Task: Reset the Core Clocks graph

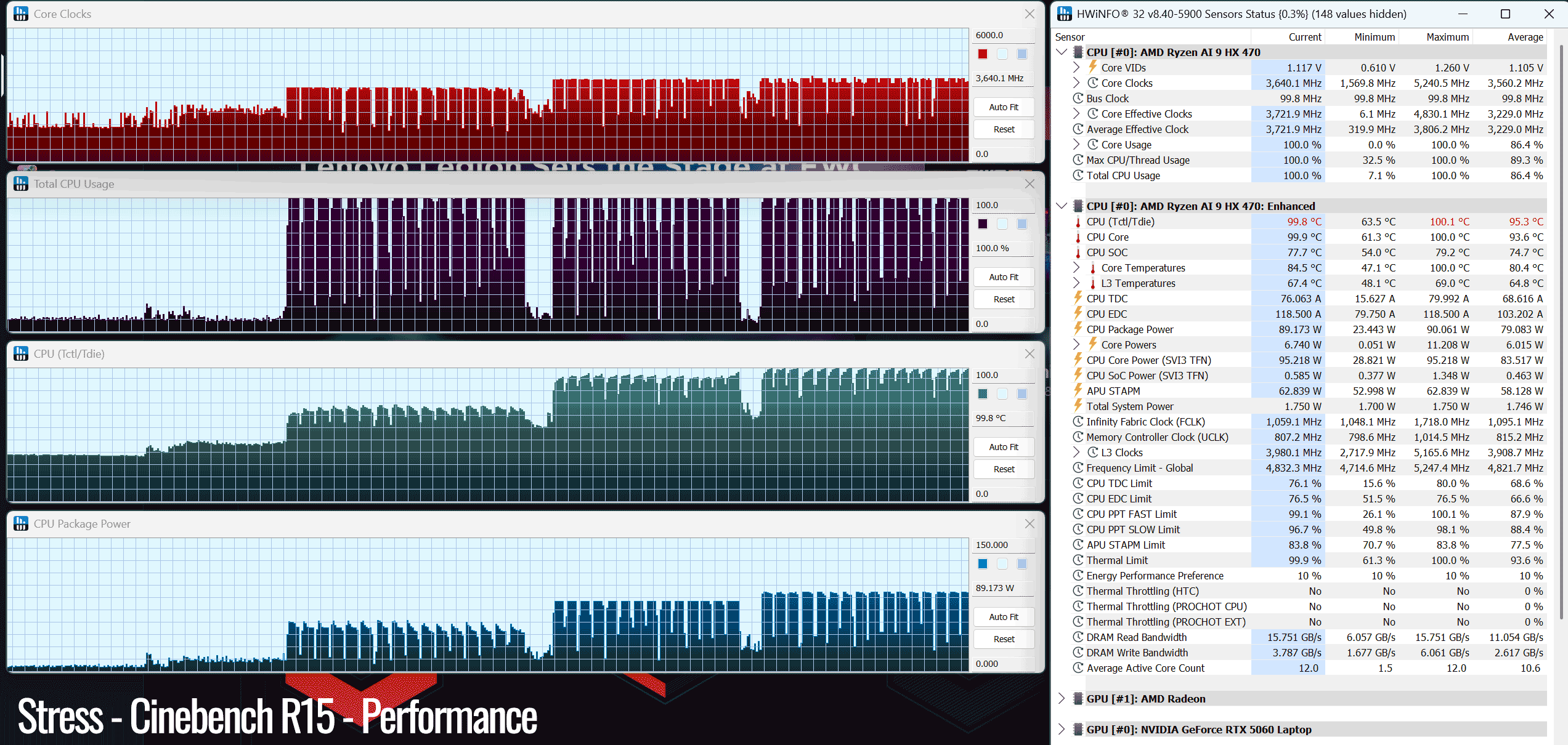Action: point(1004,129)
